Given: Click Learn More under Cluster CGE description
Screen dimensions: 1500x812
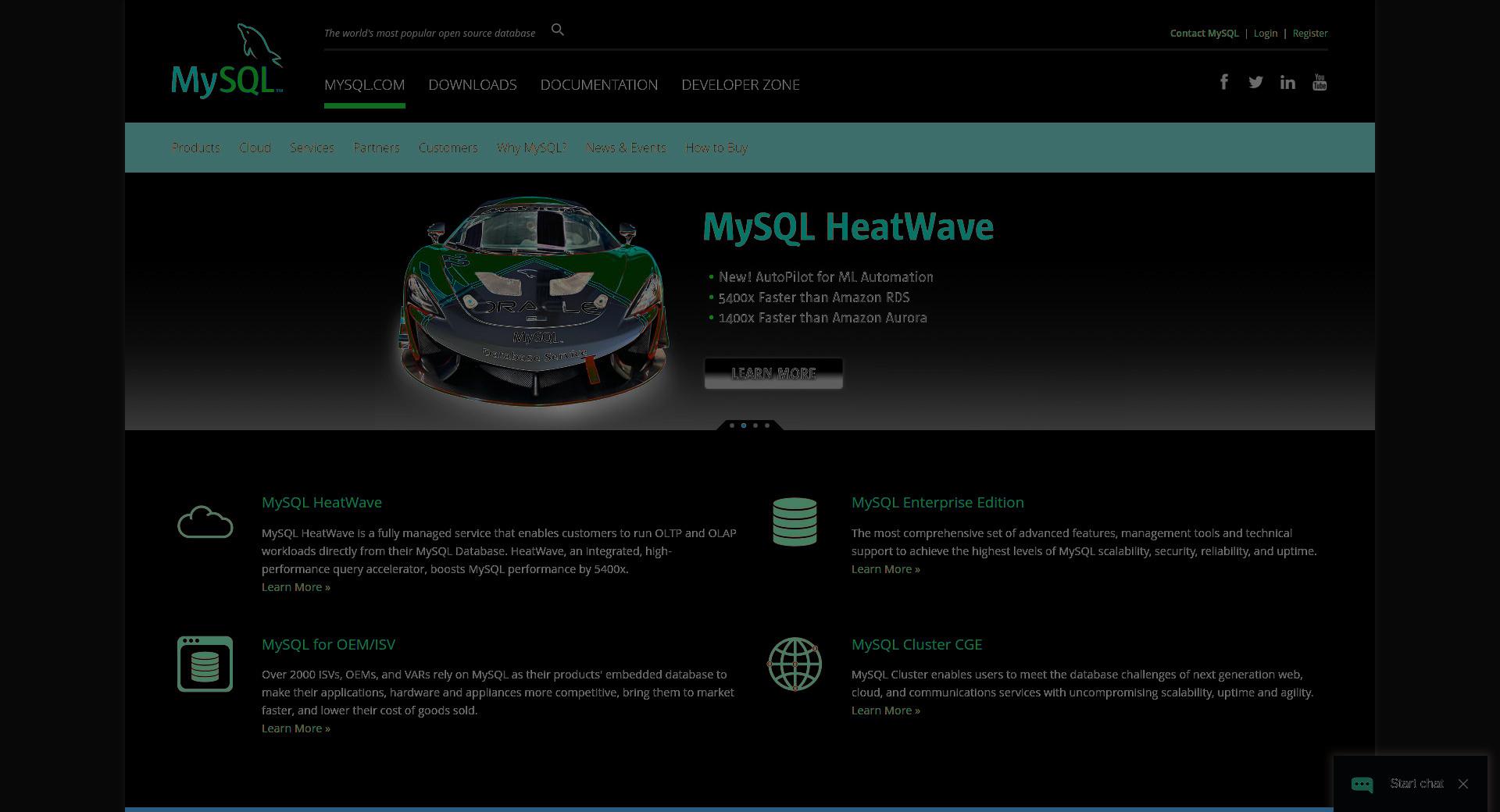Looking at the screenshot, I should click(x=886, y=710).
